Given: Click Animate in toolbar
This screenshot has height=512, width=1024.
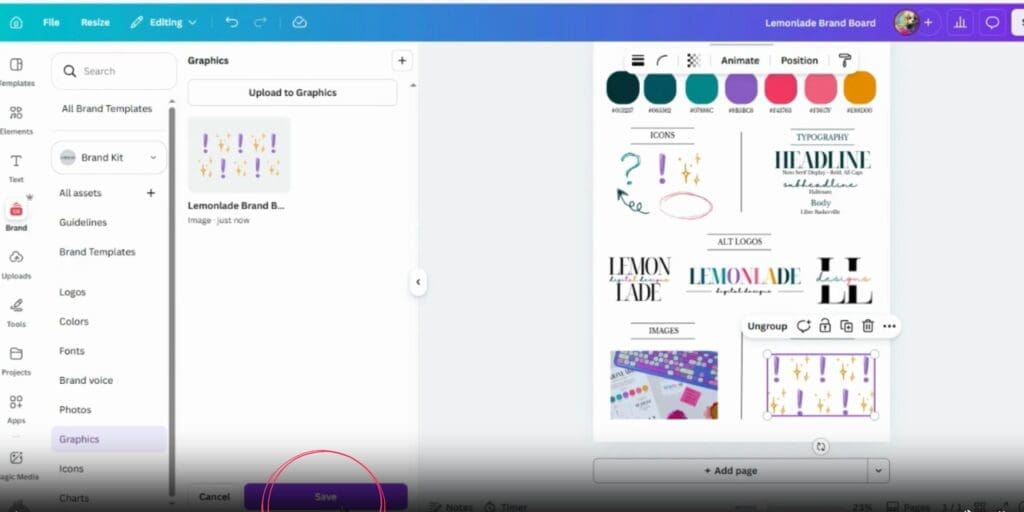Looking at the screenshot, I should 740,61.
